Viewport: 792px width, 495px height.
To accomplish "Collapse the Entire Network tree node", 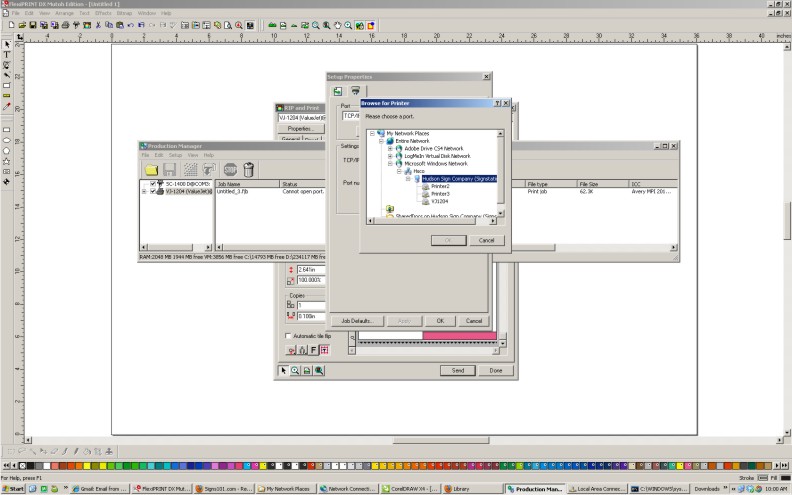I will (381, 141).
